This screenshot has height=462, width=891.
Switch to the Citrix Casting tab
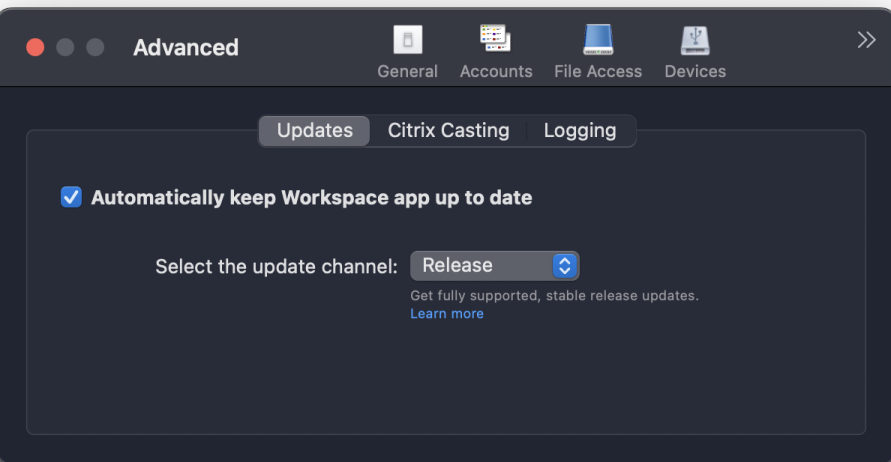(x=448, y=131)
